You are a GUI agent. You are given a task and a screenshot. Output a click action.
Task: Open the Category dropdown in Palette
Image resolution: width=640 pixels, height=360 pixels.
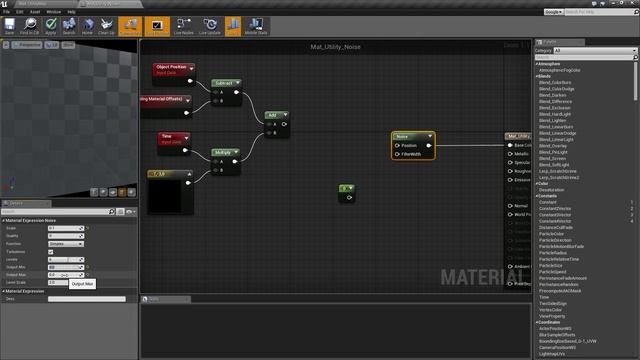click(x=595, y=51)
